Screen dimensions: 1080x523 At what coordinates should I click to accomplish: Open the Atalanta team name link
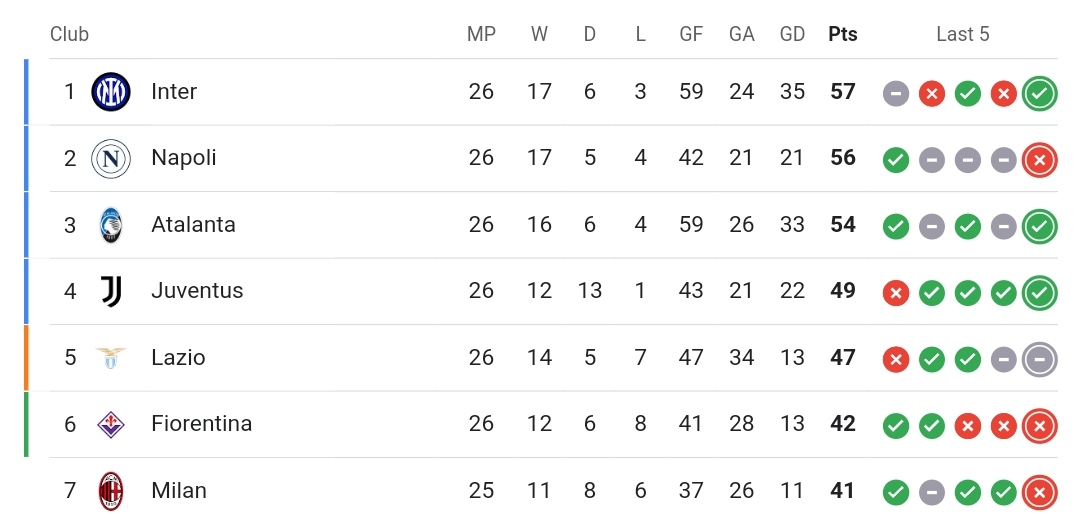(194, 225)
